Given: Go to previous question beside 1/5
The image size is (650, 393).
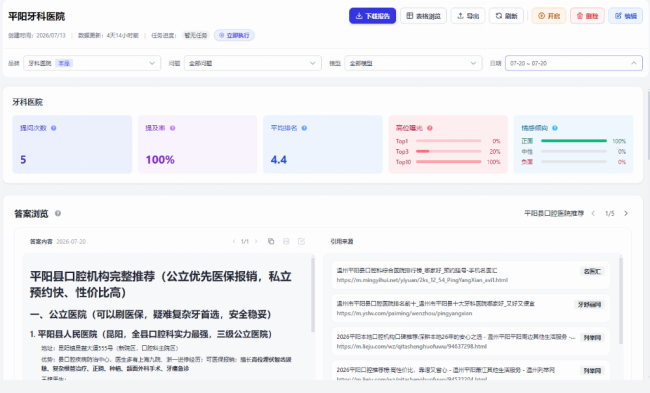Looking at the screenshot, I should click(593, 213).
